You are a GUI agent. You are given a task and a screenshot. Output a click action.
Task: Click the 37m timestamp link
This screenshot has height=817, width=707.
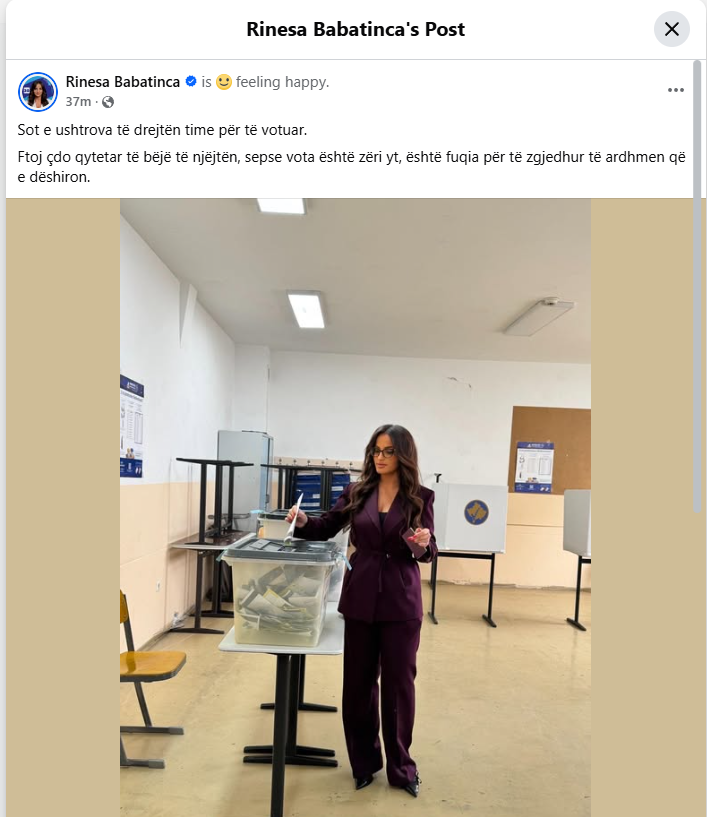[x=78, y=102]
